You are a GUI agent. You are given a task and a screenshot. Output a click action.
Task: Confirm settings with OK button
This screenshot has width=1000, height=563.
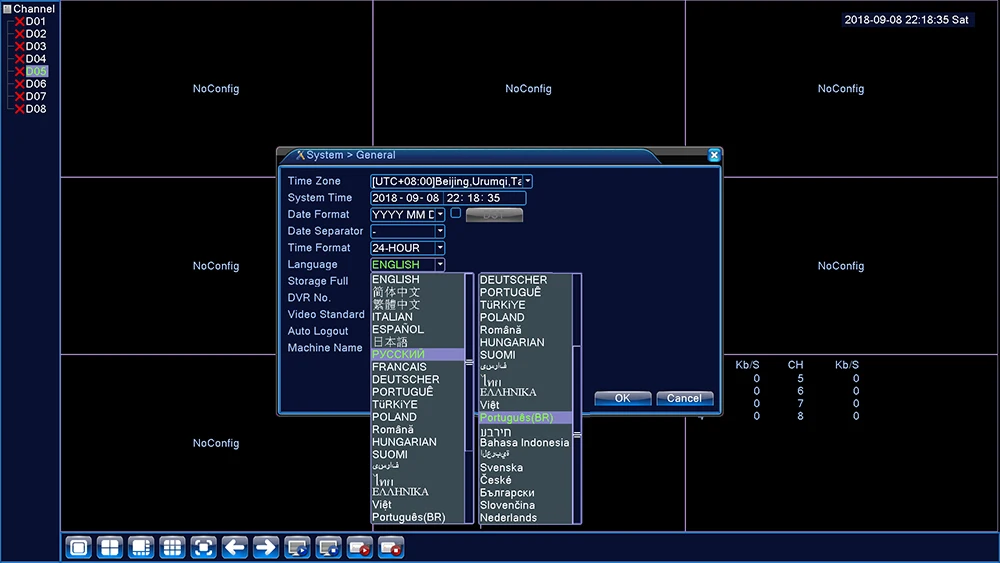click(x=622, y=398)
